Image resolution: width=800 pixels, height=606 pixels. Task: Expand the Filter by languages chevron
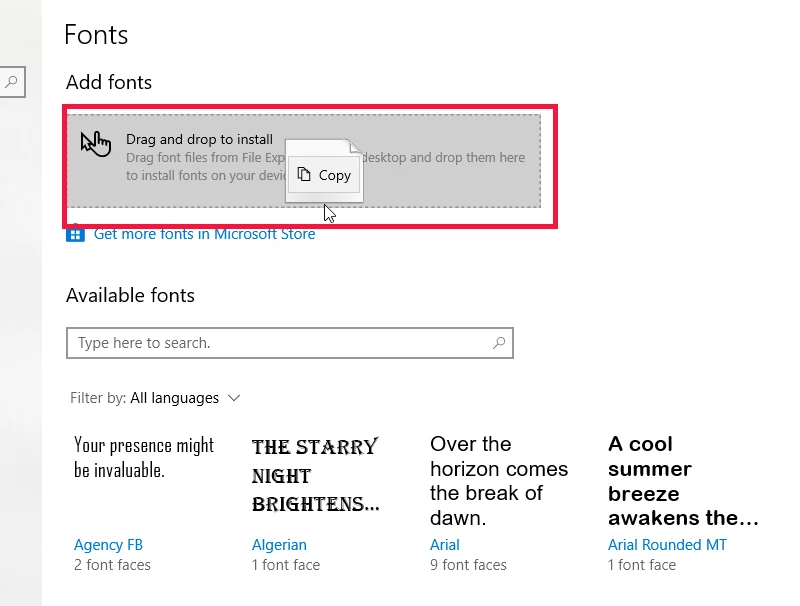[234, 398]
